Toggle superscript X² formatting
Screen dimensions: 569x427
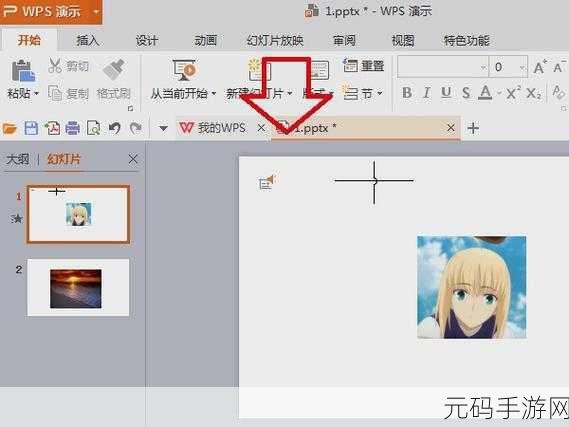pyautogui.click(x=513, y=93)
